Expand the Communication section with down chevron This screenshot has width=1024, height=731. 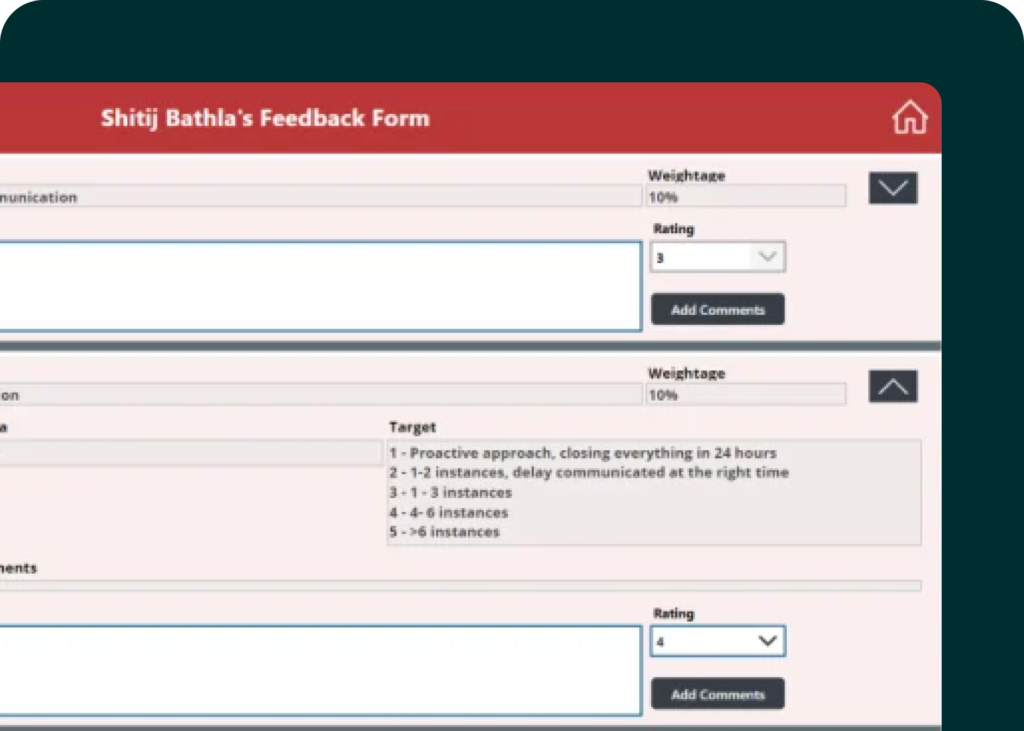click(x=892, y=188)
